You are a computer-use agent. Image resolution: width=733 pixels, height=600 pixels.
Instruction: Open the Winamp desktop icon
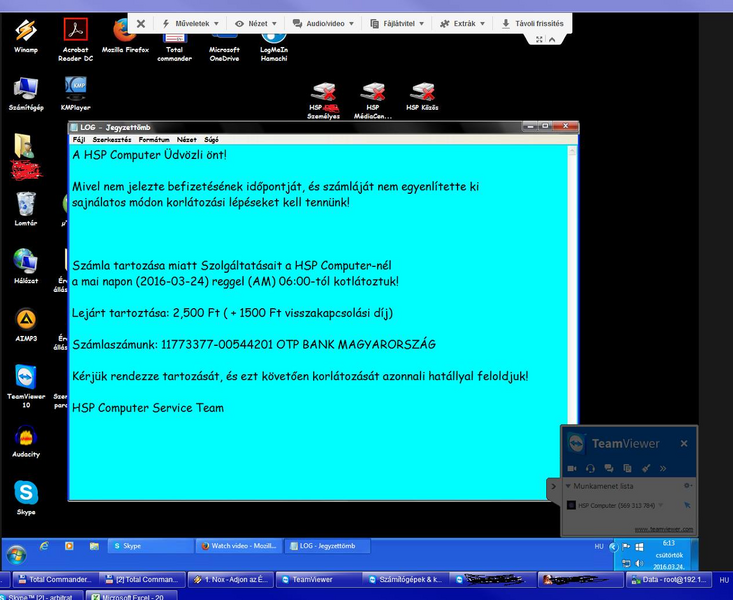pos(26,36)
